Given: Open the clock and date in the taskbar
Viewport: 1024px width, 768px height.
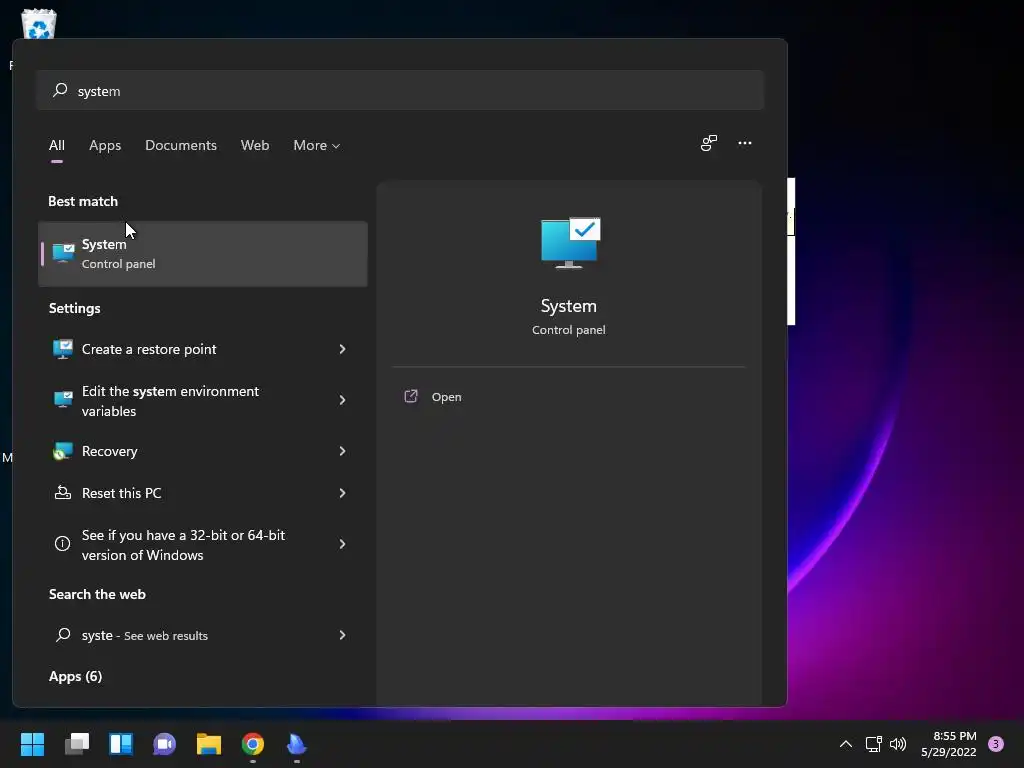Looking at the screenshot, I should click(948, 744).
